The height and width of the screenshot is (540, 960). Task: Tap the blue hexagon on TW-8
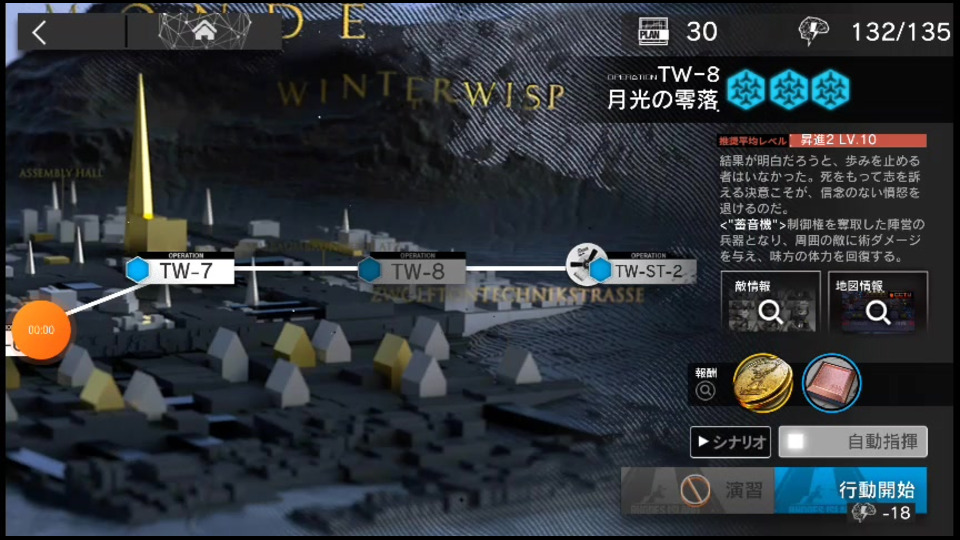coord(370,270)
